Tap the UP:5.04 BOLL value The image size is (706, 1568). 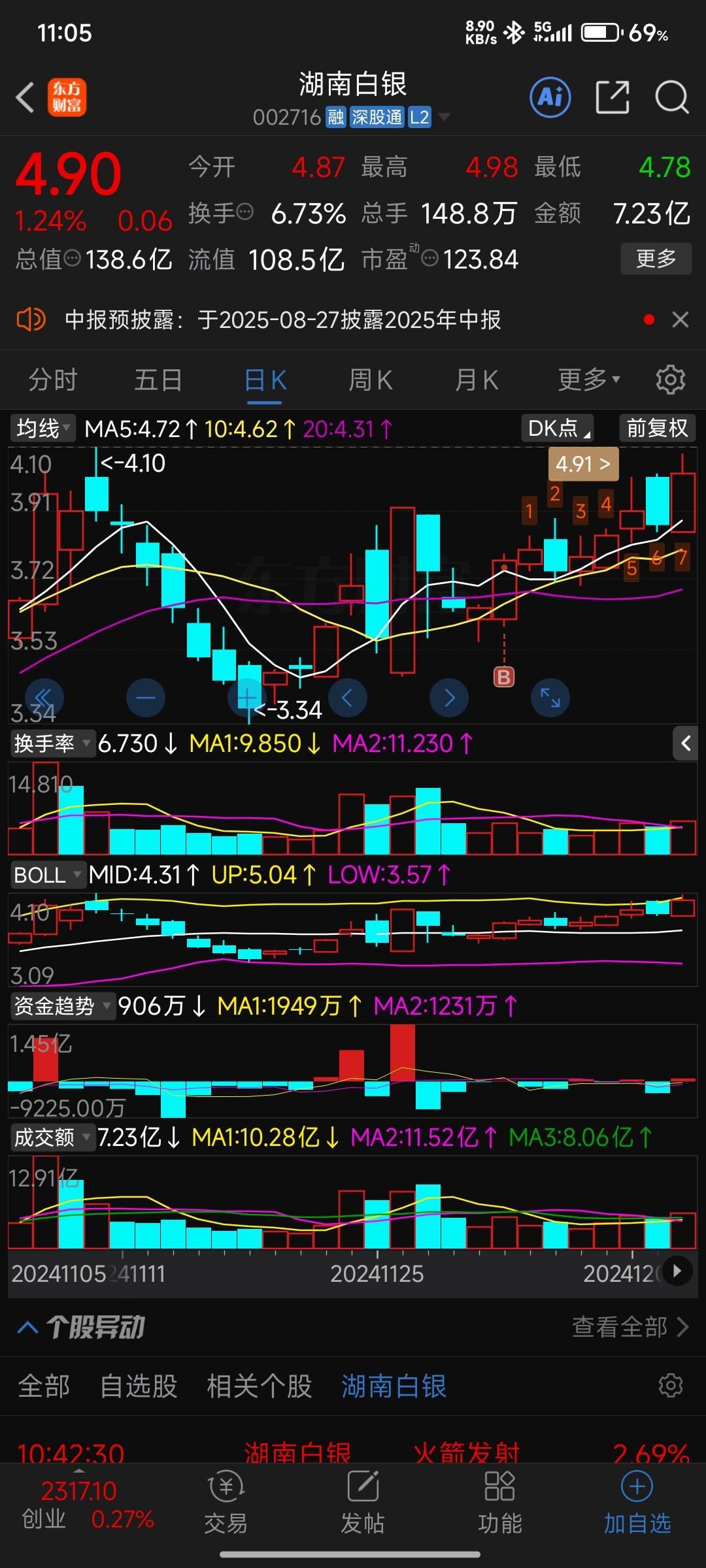pyautogui.click(x=263, y=875)
